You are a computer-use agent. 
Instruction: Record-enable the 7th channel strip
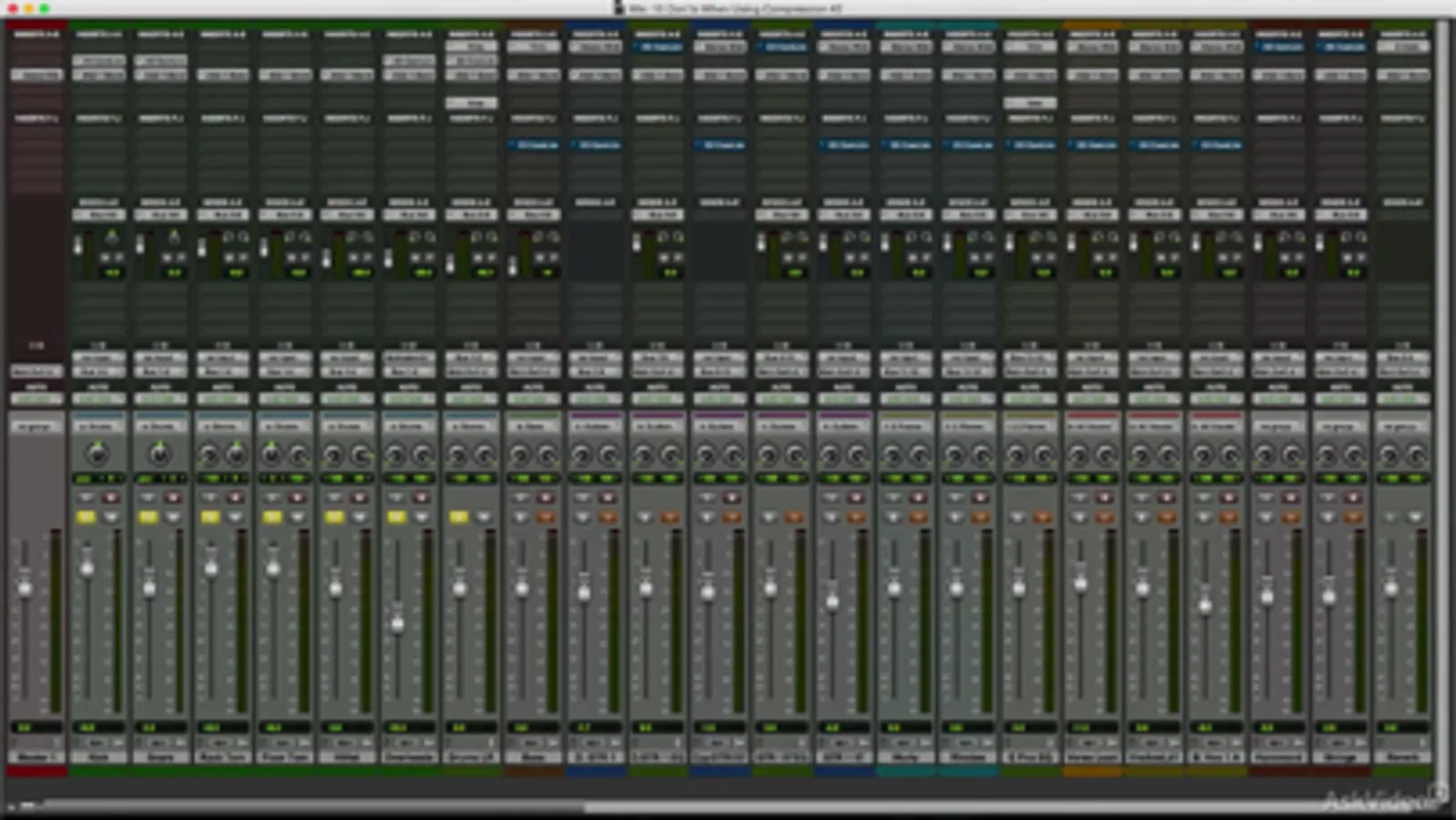pos(421,497)
